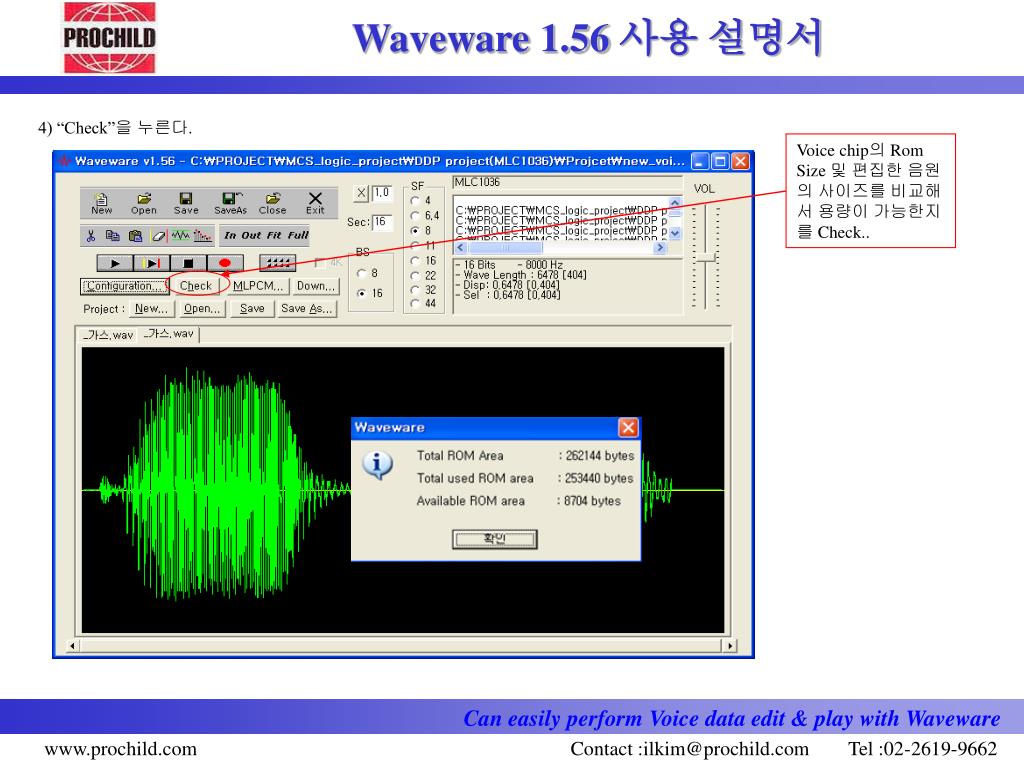Screen dimensions: 1024x768
Task: Play the selected region
Action: click(x=152, y=263)
